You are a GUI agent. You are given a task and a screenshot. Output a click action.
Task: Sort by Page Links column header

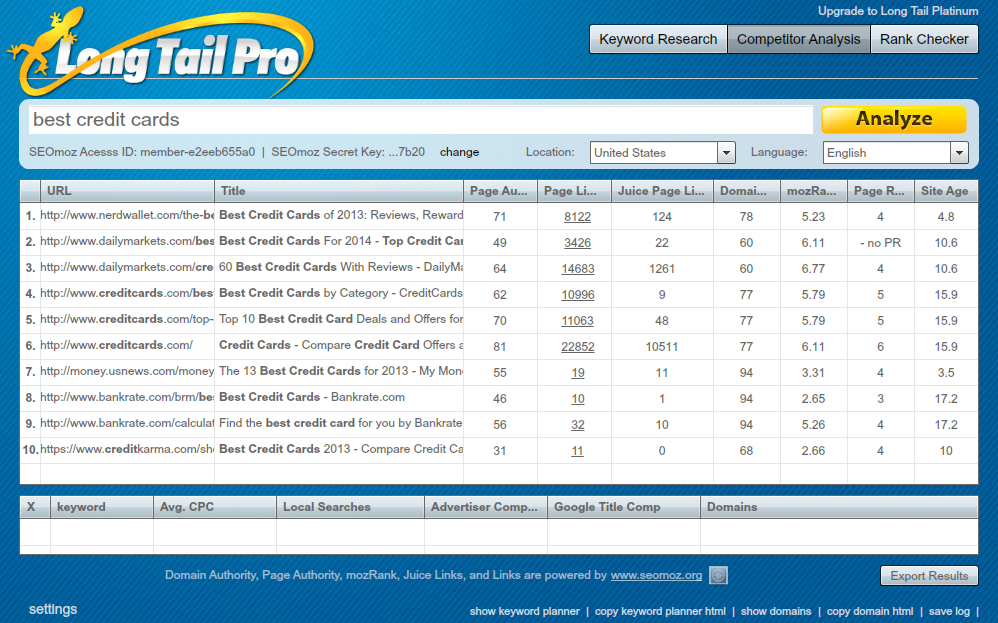(574, 191)
